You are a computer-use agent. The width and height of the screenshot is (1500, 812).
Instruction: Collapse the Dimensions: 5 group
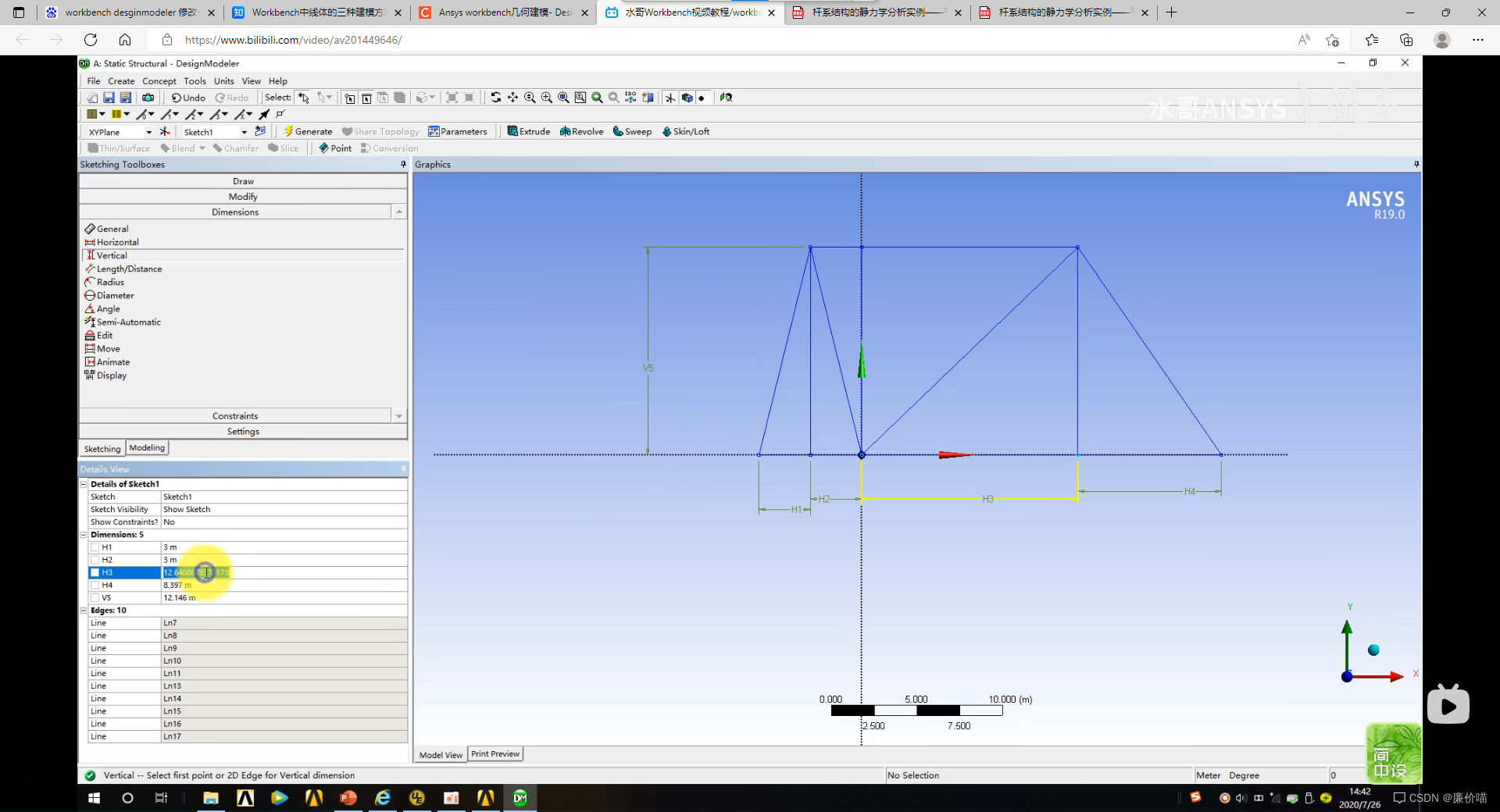tap(84, 535)
